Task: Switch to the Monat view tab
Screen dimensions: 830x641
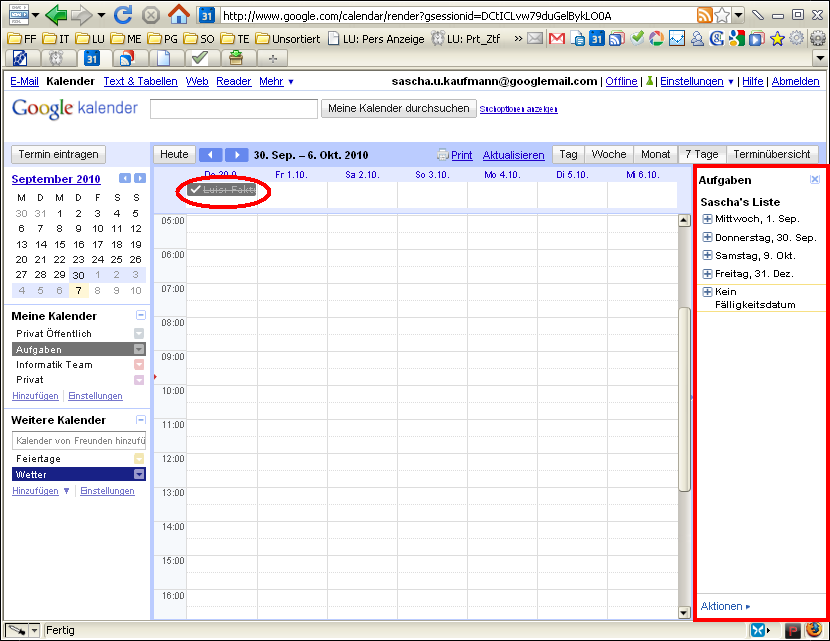Action: pyautogui.click(x=655, y=155)
